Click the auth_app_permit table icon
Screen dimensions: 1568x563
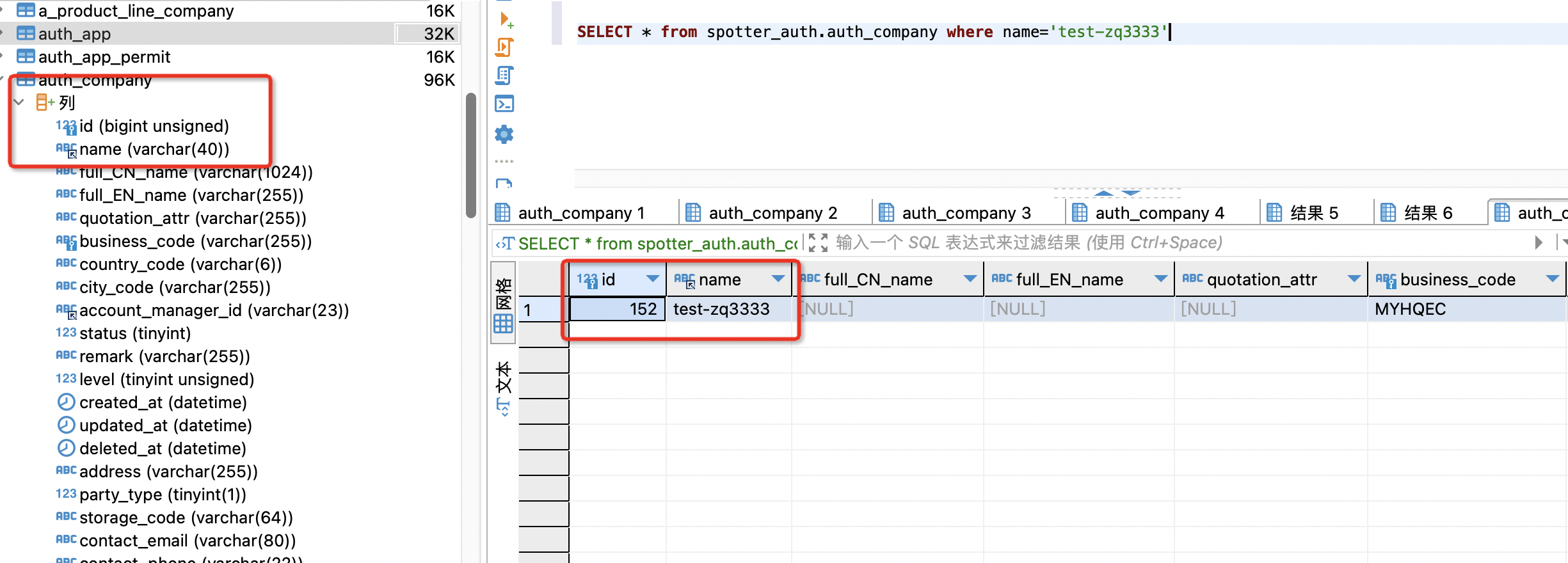coord(26,56)
